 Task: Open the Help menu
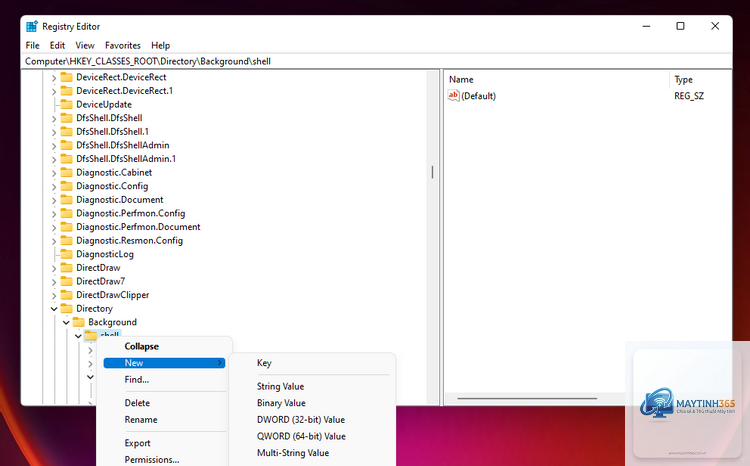pyautogui.click(x=161, y=45)
